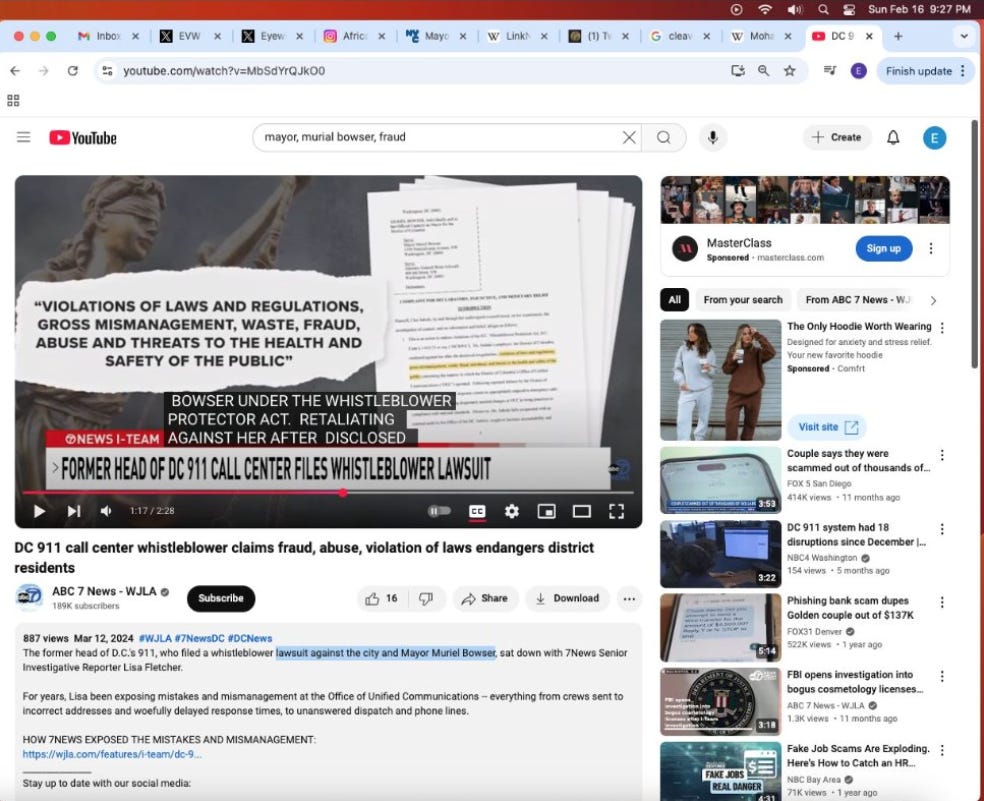The height and width of the screenshot is (801, 984).
Task: Select From ABC 7 News chip
Action: tap(857, 300)
